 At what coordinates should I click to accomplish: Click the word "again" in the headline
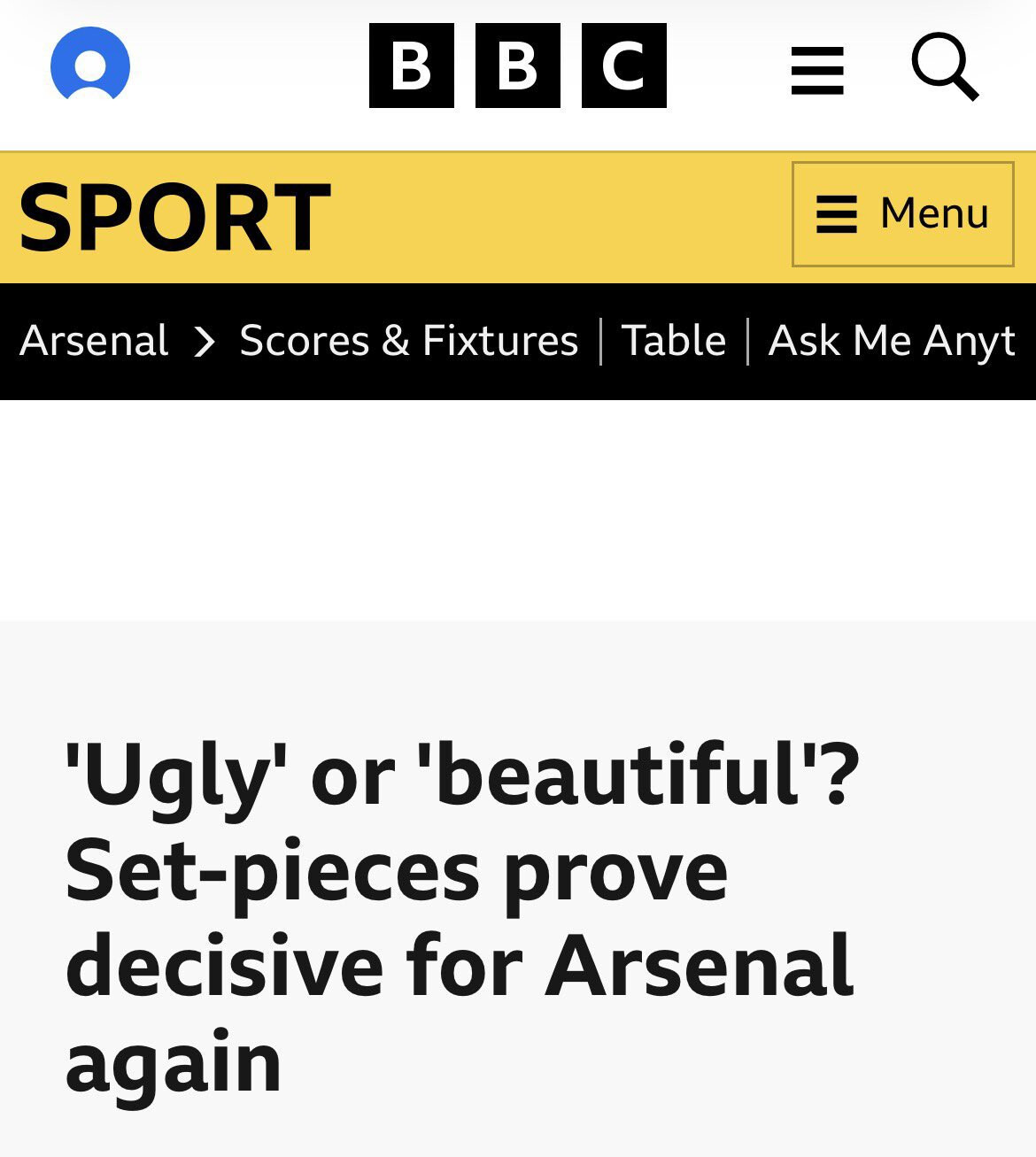pos(174,1061)
